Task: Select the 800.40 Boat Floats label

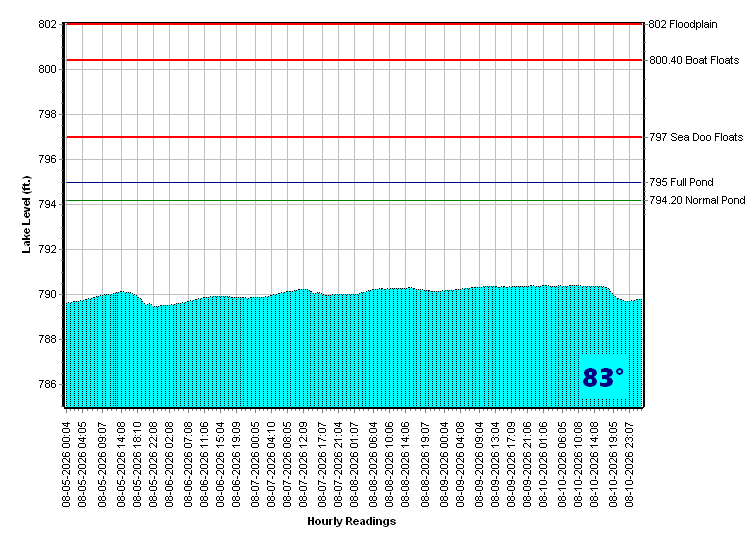Action: click(694, 60)
